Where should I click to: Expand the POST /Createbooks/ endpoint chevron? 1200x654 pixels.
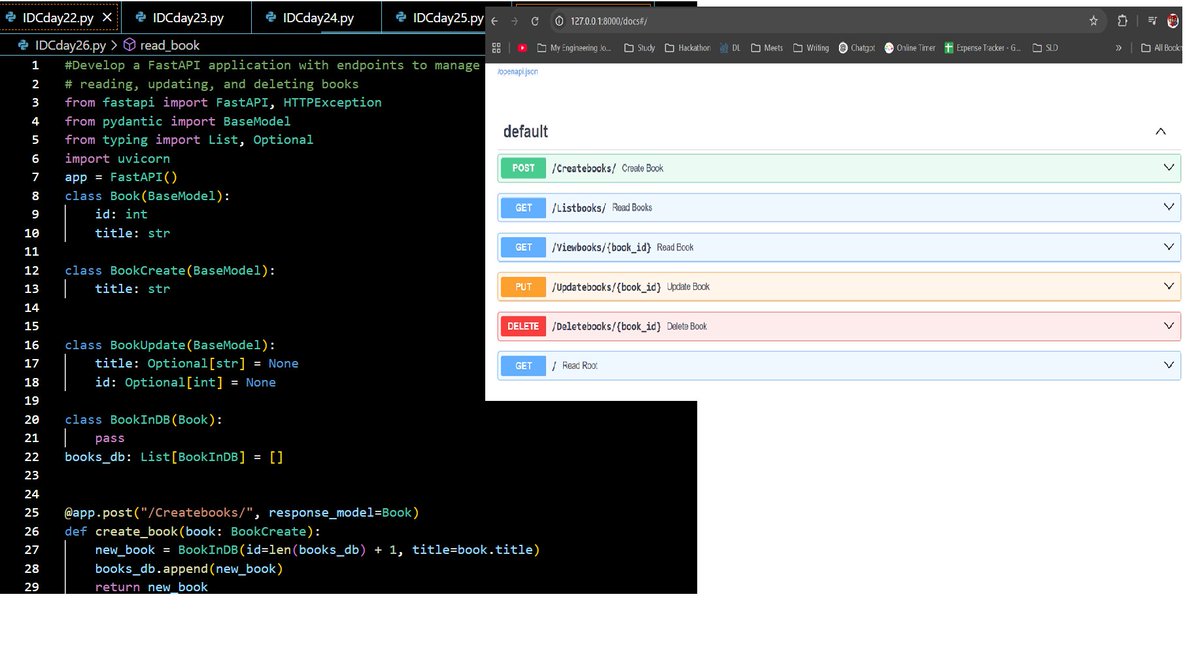click(1169, 168)
